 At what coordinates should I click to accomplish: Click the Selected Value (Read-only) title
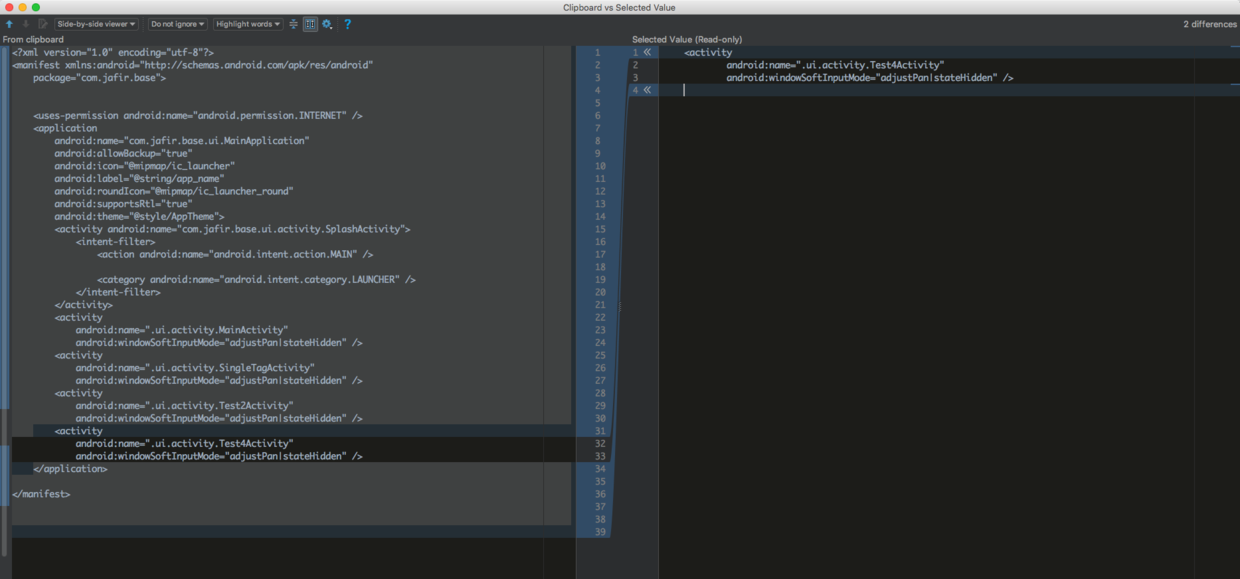(687, 39)
